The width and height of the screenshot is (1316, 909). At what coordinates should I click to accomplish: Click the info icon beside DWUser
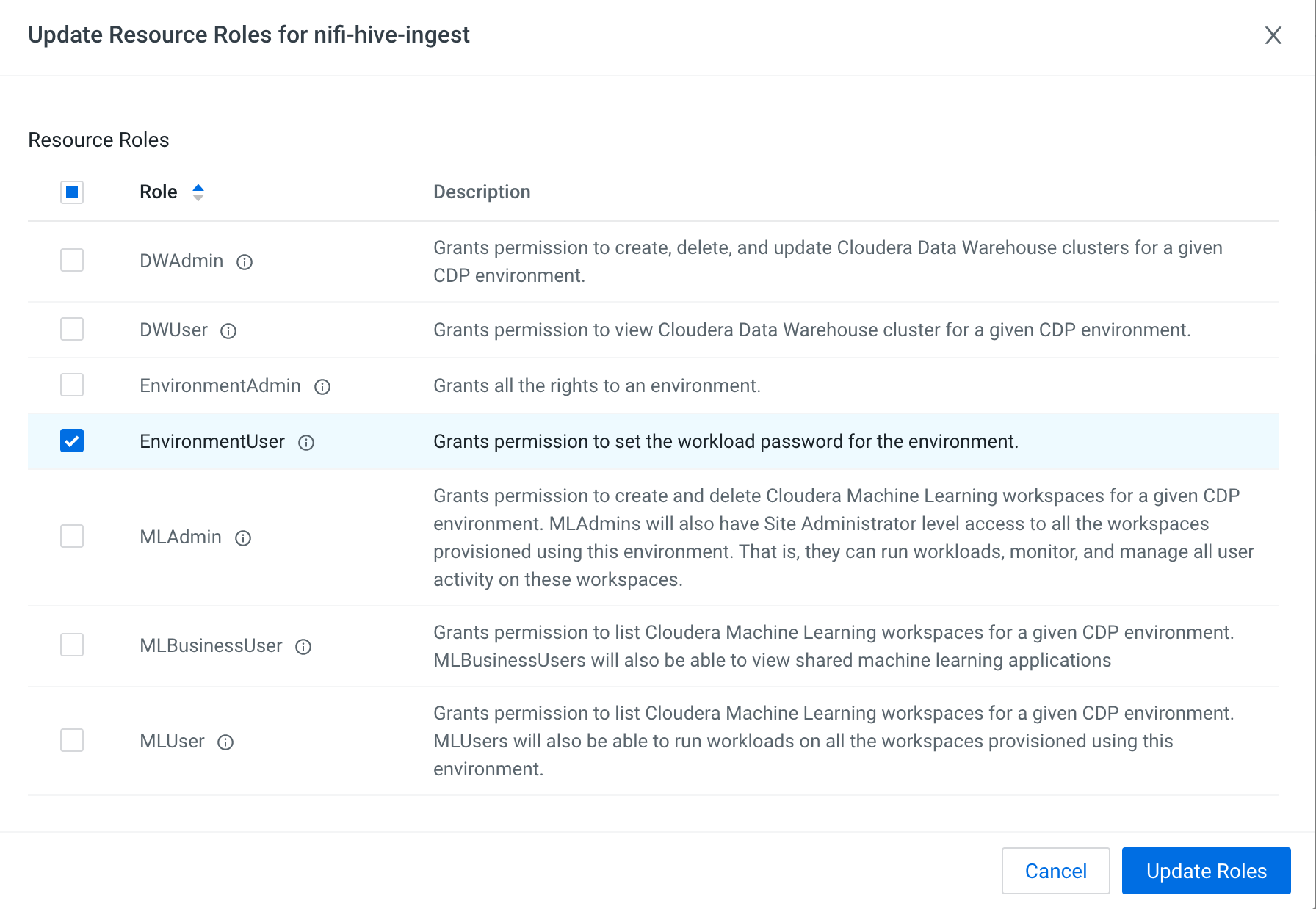coord(228,331)
